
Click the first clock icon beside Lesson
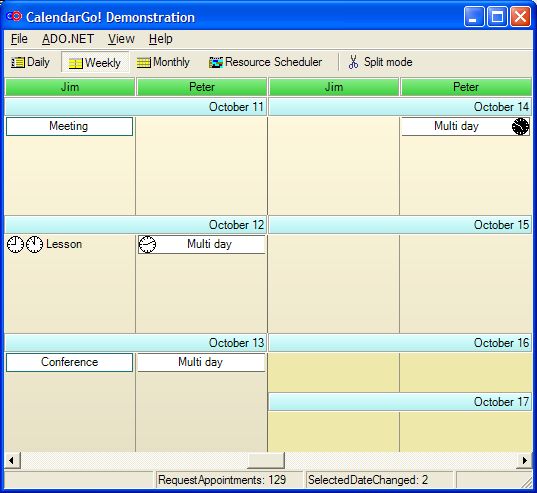tap(15, 244)
